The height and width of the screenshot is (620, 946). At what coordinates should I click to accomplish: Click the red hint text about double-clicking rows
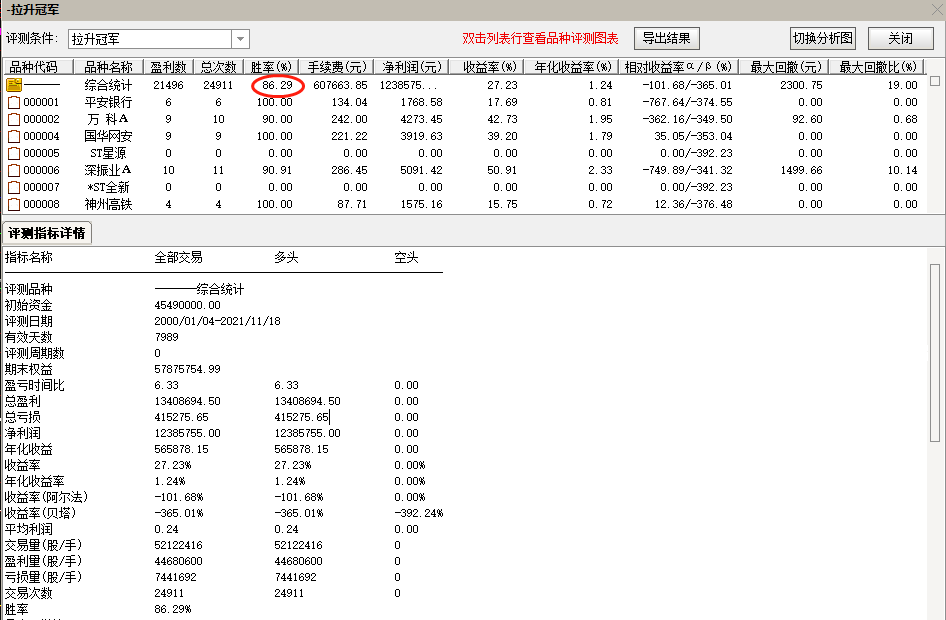(x=541, y=39)
